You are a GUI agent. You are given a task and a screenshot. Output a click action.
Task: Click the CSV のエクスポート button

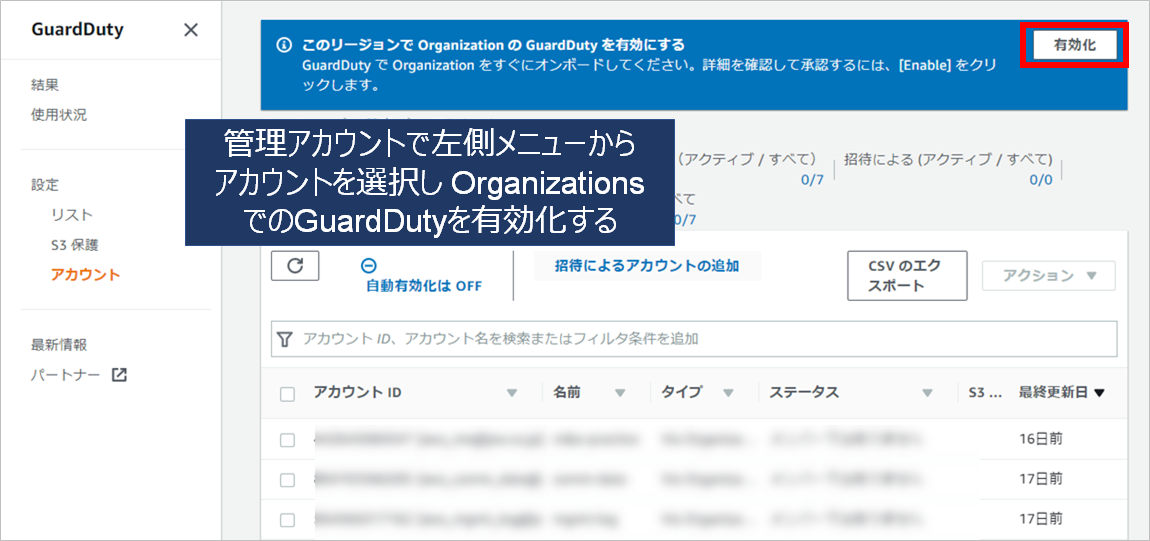tap(907, 276)
